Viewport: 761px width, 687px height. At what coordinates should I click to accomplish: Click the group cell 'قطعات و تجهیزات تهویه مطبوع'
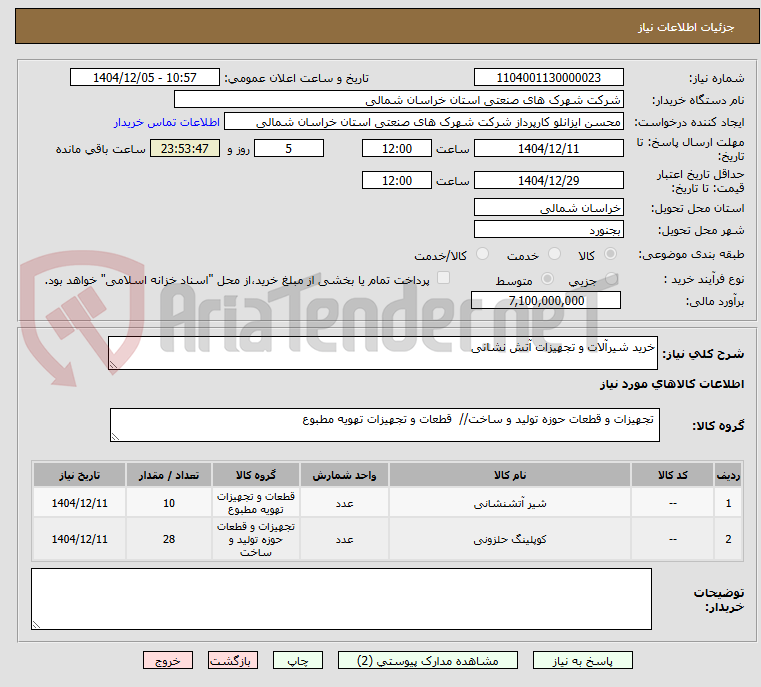256,503
